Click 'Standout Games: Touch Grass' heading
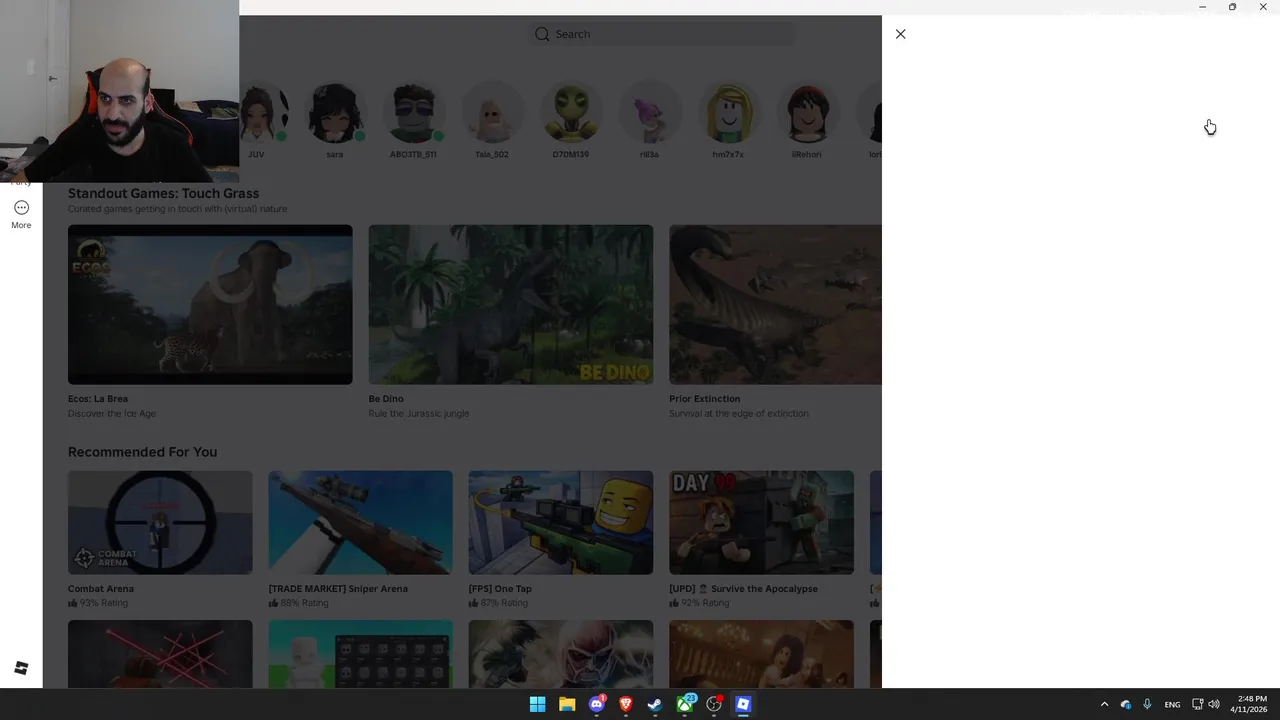This screenshot has width=1280, height=720. [164, 193]
